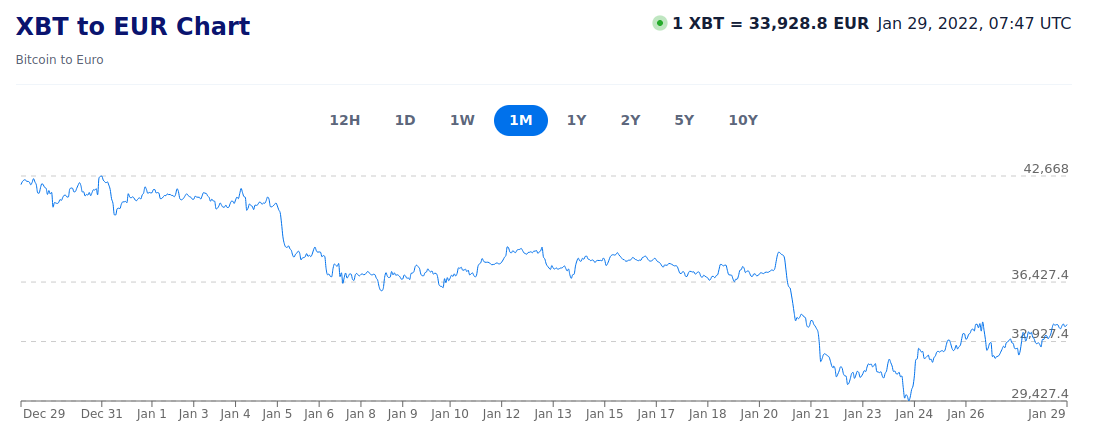Click the 'Jan 18' date label

tap(707, 414)
